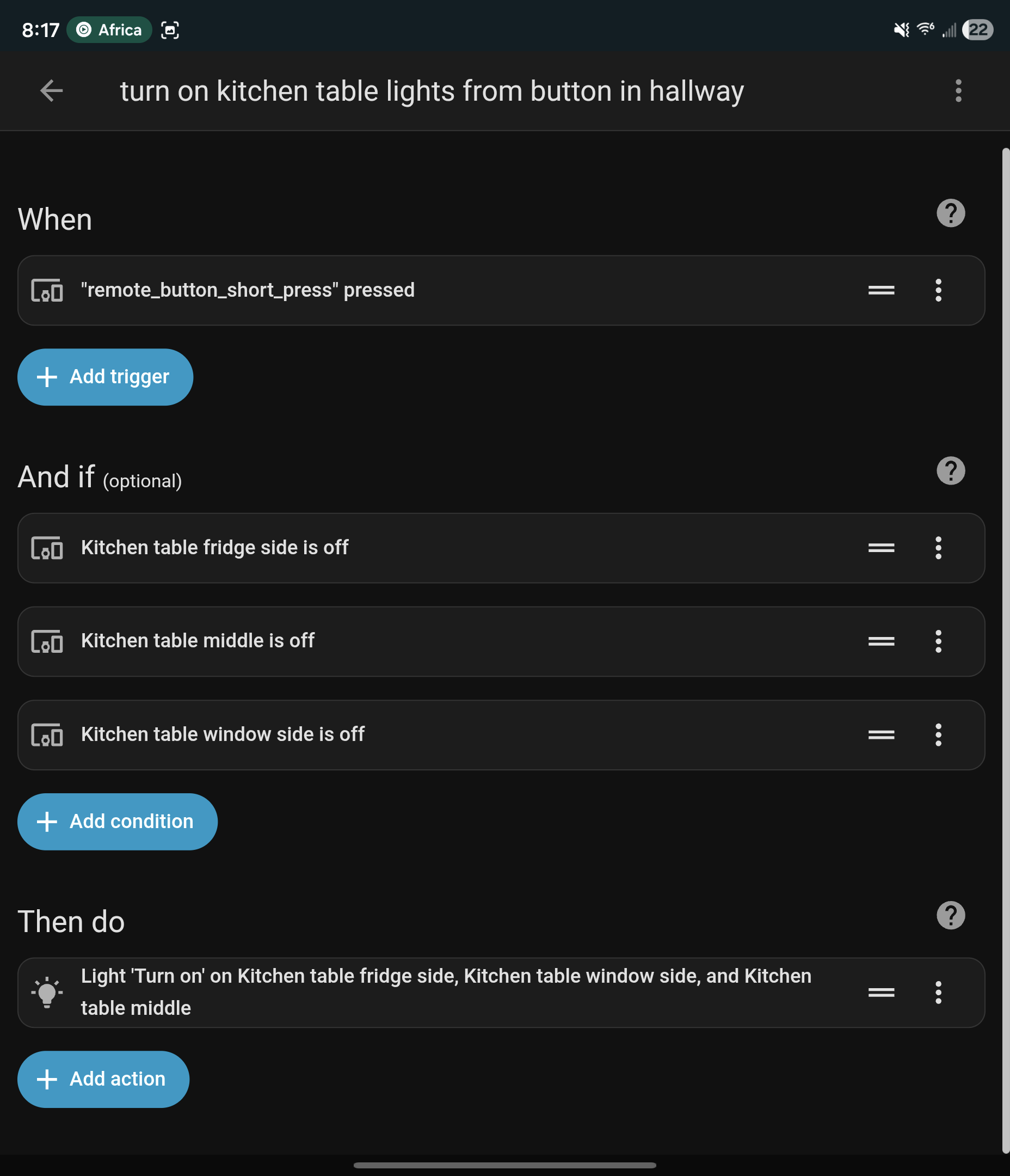This screenshot has width=1010, height=1176.
Task: Open options menu for remote_button_short_press trigger
Action: click(938, 290)
